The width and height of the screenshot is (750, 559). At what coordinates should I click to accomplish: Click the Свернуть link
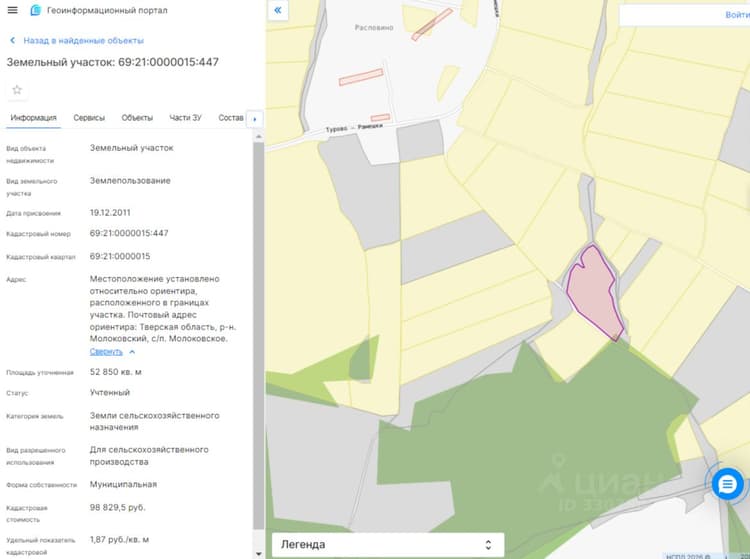[x=106, y=352]
